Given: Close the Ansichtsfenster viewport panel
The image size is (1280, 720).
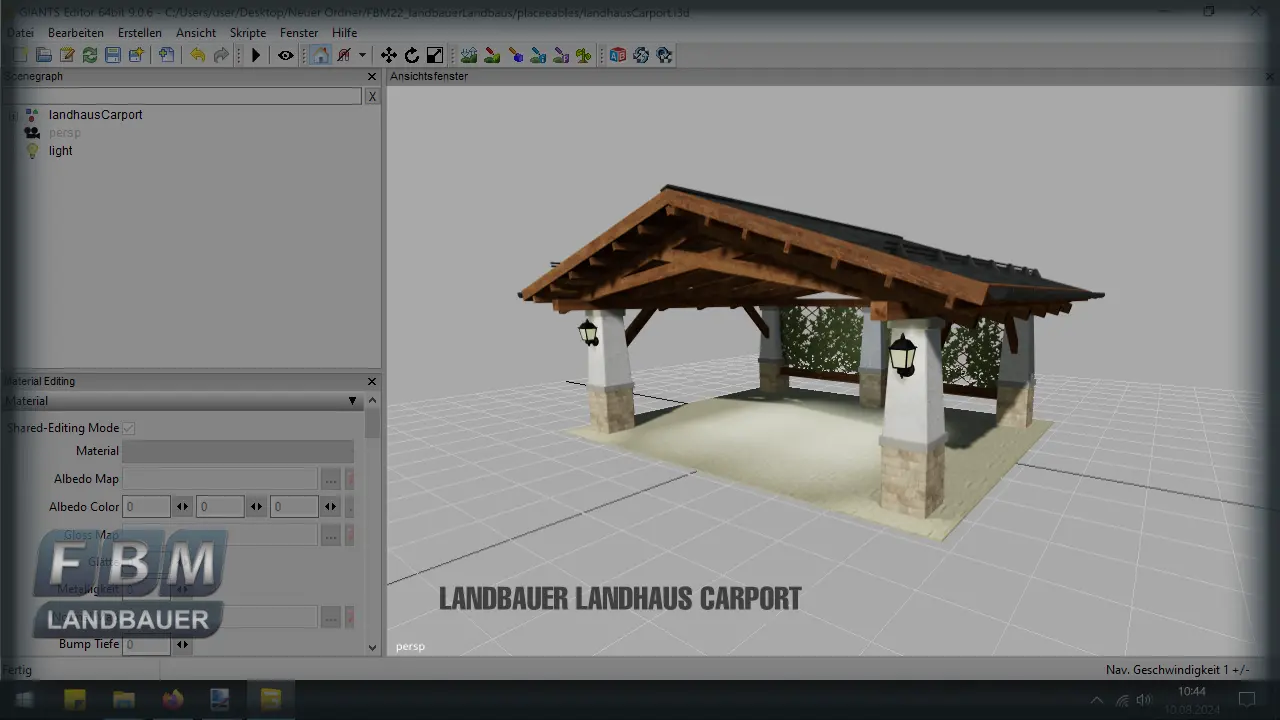Looking at the screenshot, I should [1270, 77].
